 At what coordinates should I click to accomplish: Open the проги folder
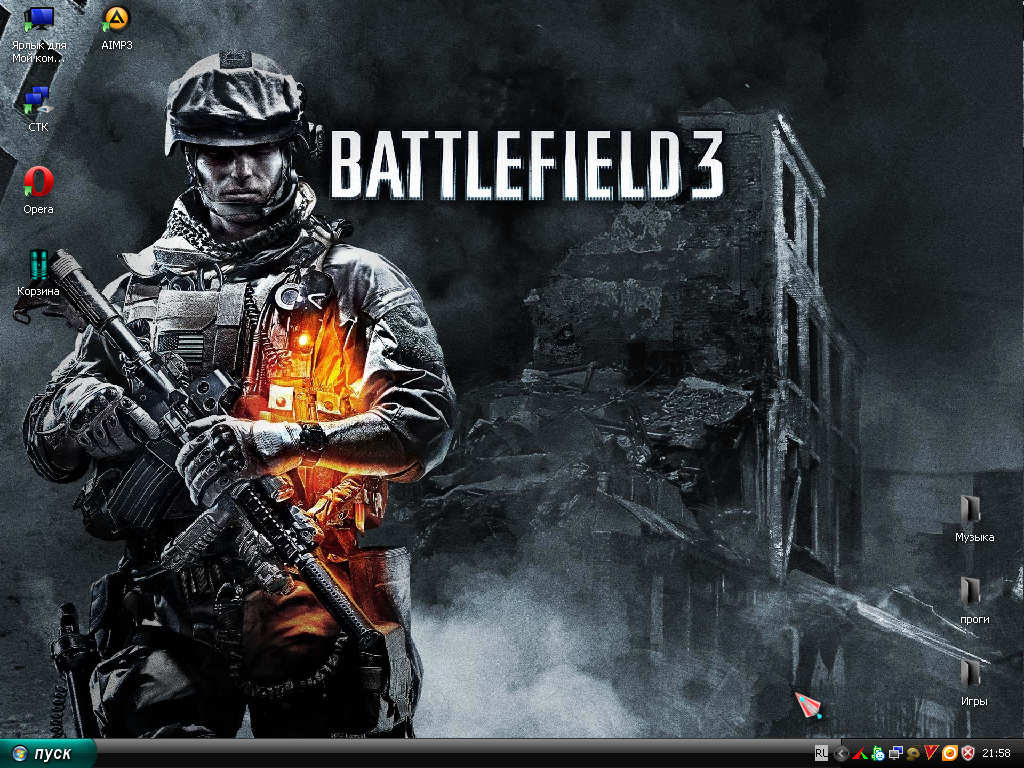point(971,592)
